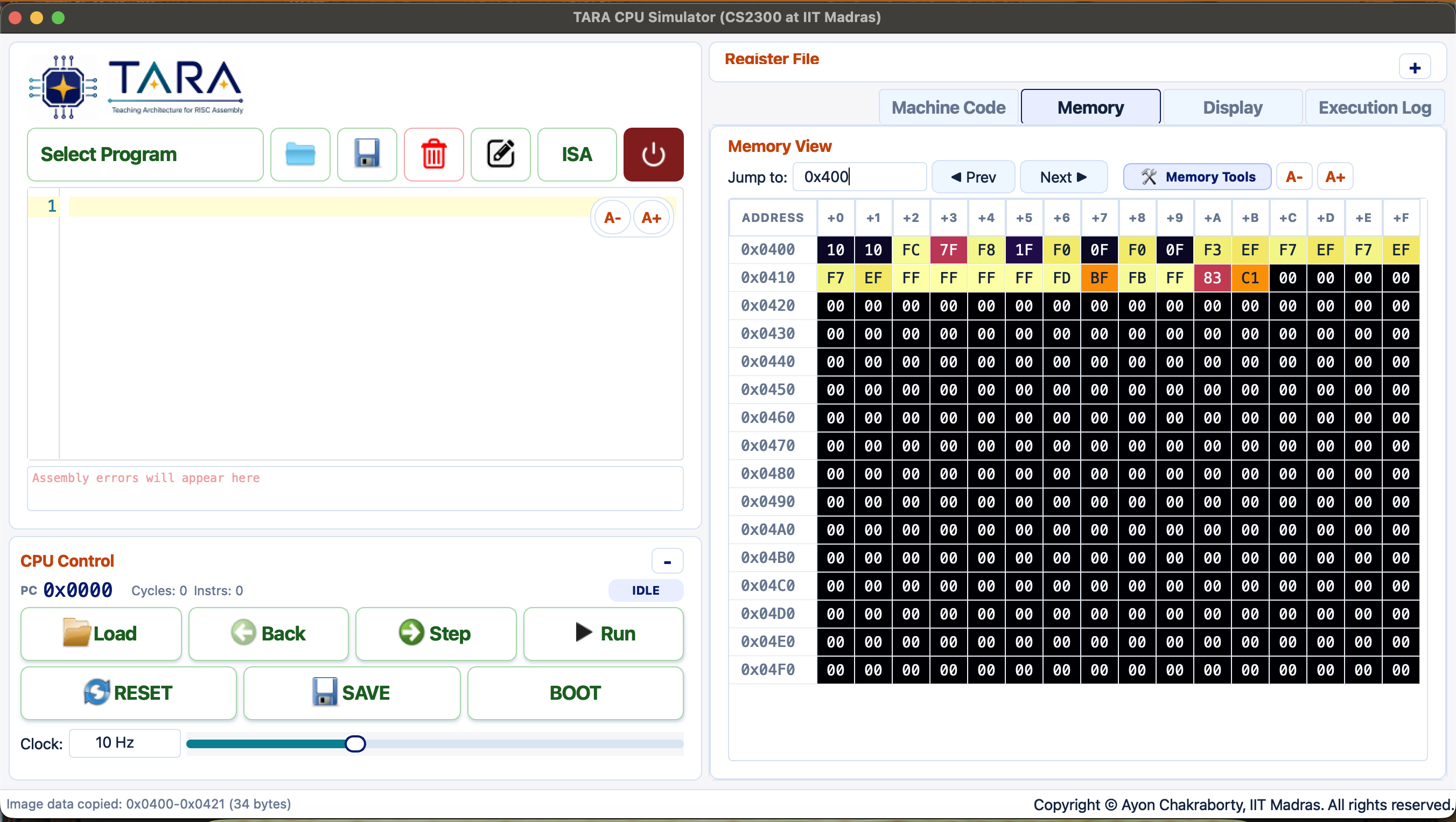The height and width of the screenshot is (822, 1456).
Task: Open the ISA reference button
Action: pos(577,155)
